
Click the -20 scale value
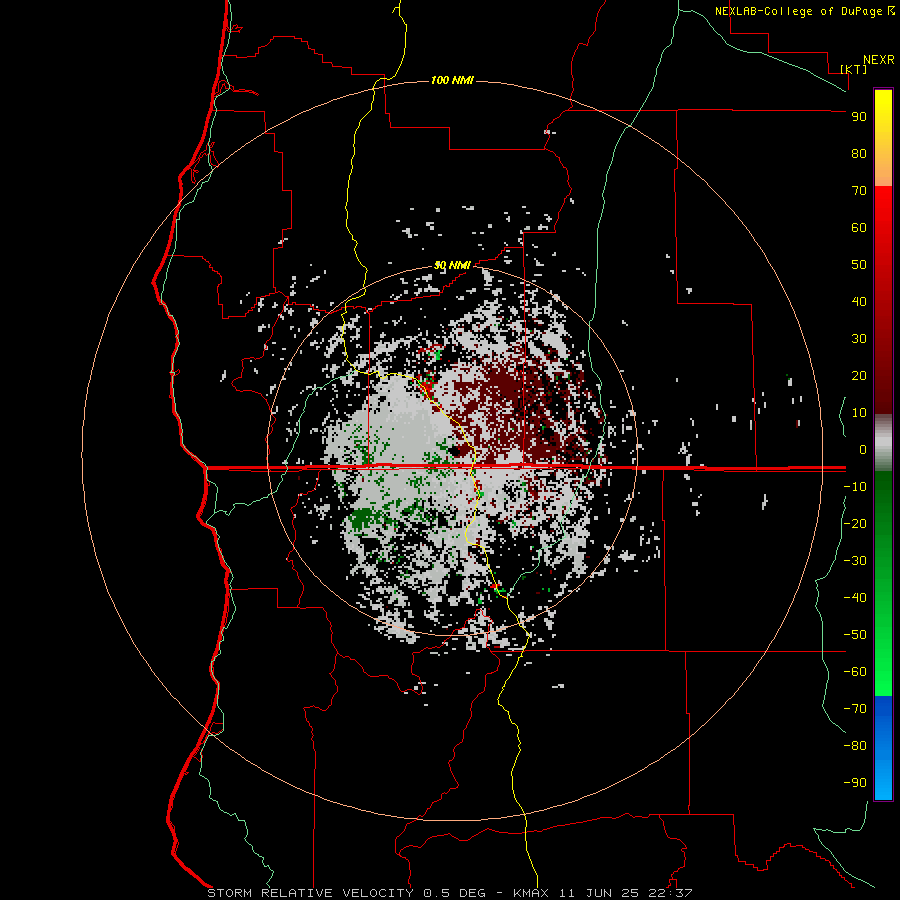point(855,523)
